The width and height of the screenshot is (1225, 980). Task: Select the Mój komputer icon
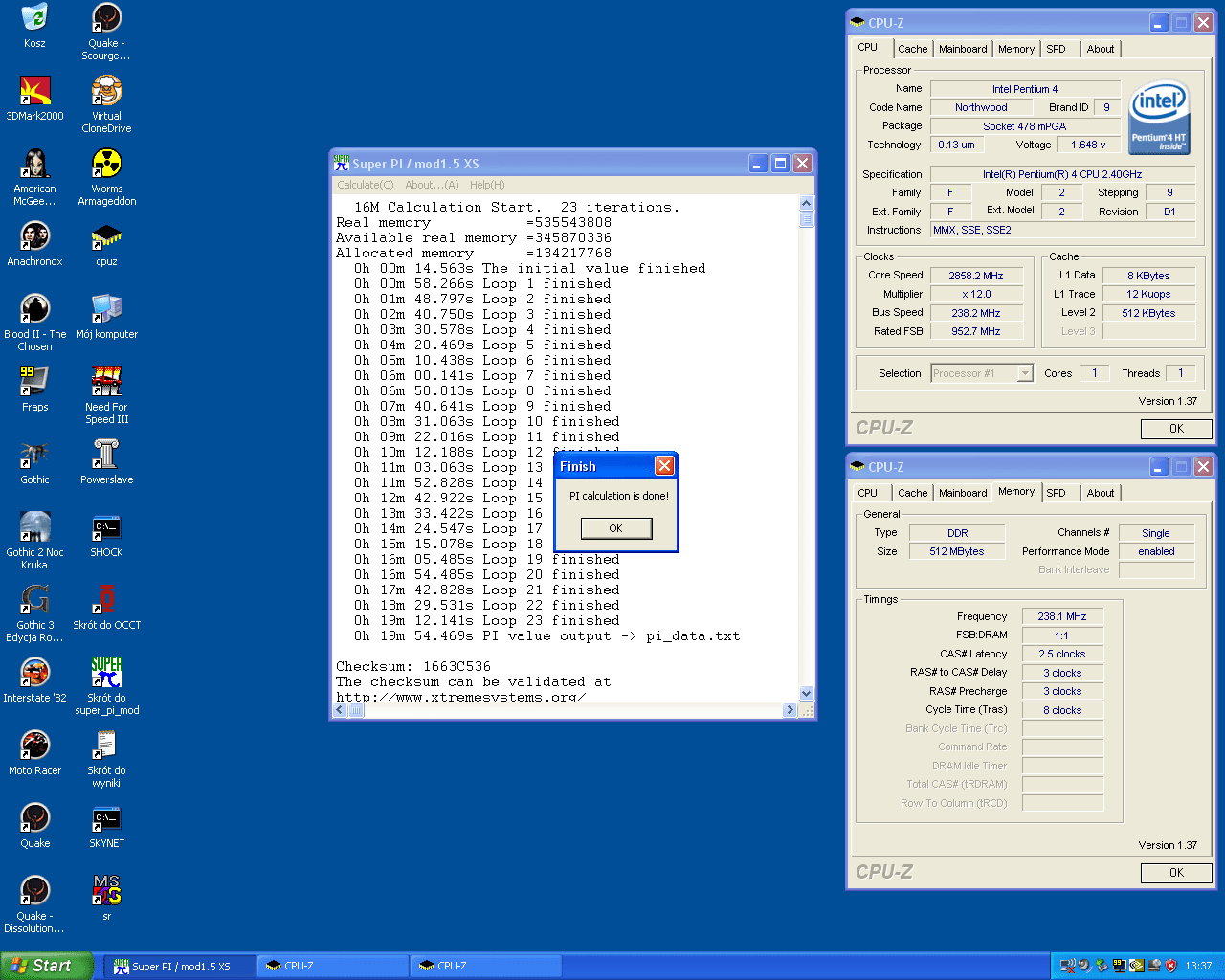(x=106, y=316)
